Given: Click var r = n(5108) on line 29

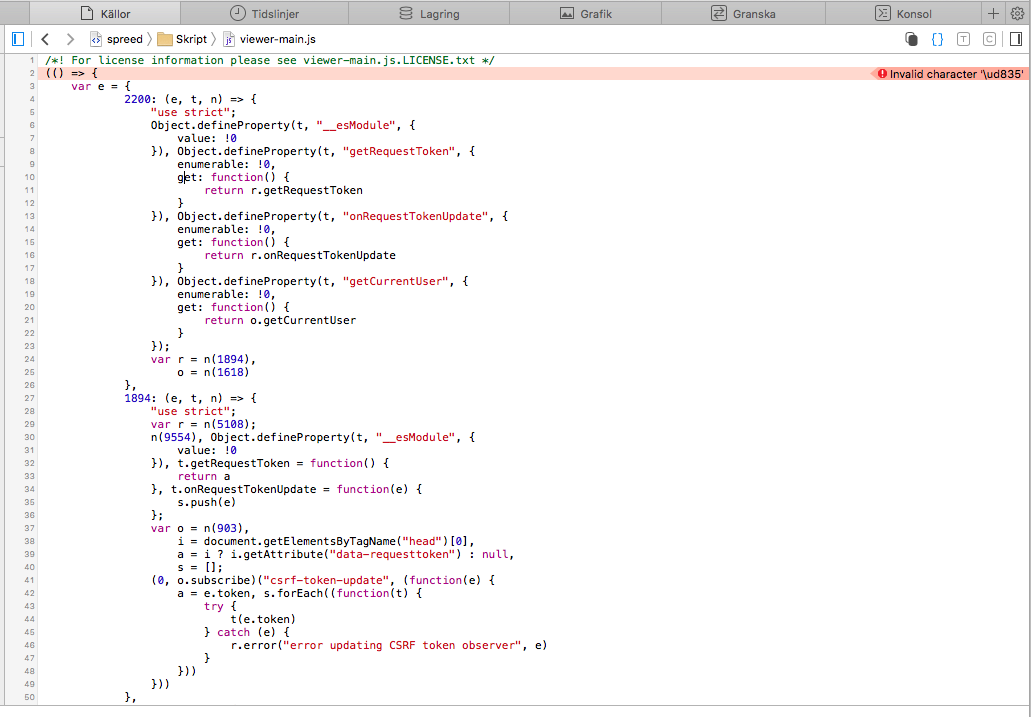Looking at the screenshot, I should (203, 424).
